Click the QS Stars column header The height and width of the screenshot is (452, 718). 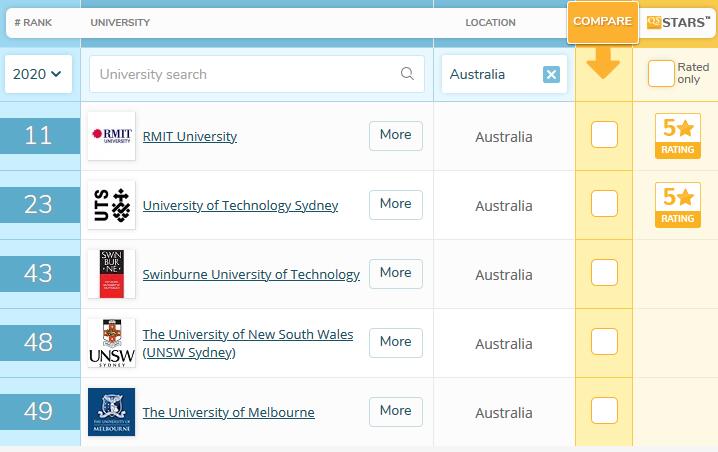click(x=678, y=22)
